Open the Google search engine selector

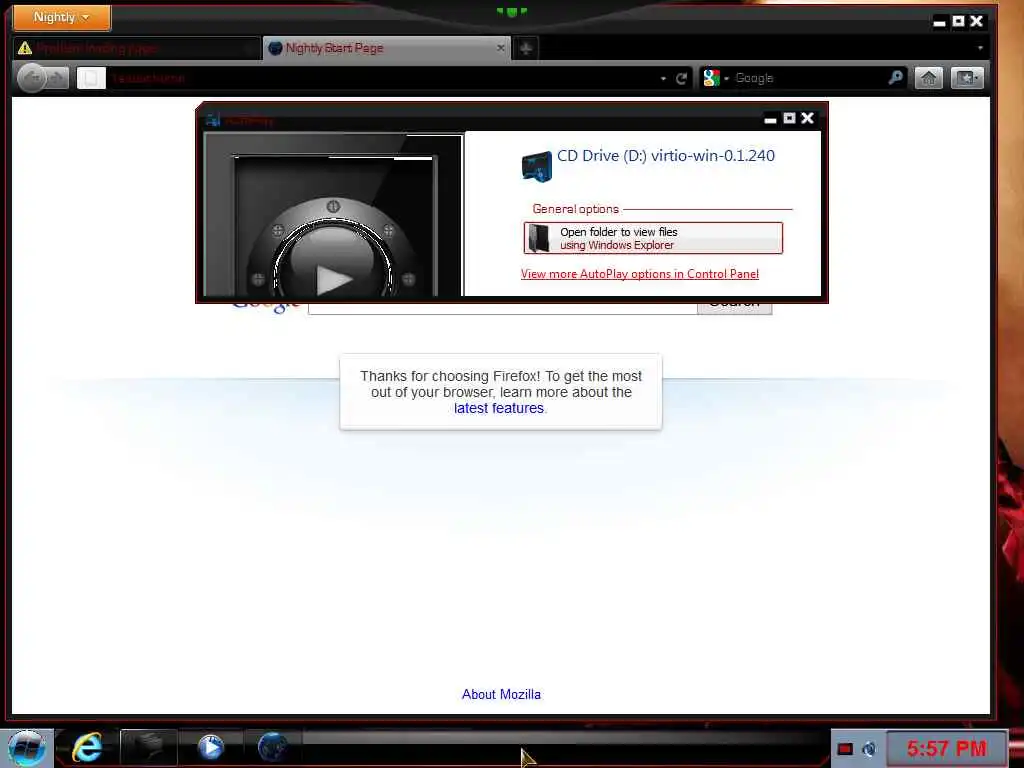(x=716, y=78)
